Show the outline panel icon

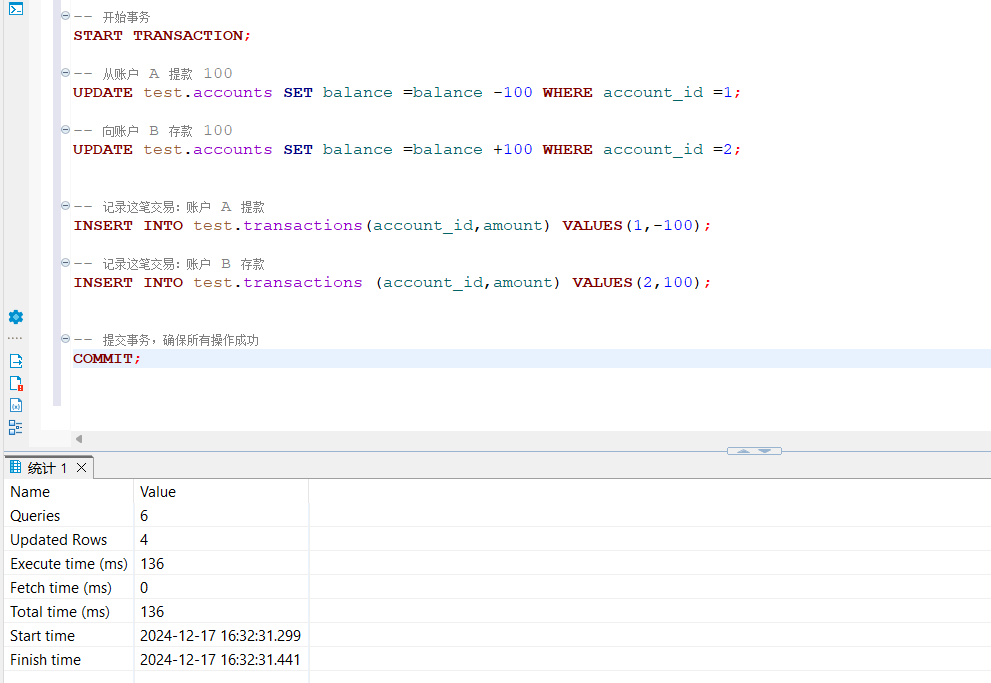tap(16, 427)
